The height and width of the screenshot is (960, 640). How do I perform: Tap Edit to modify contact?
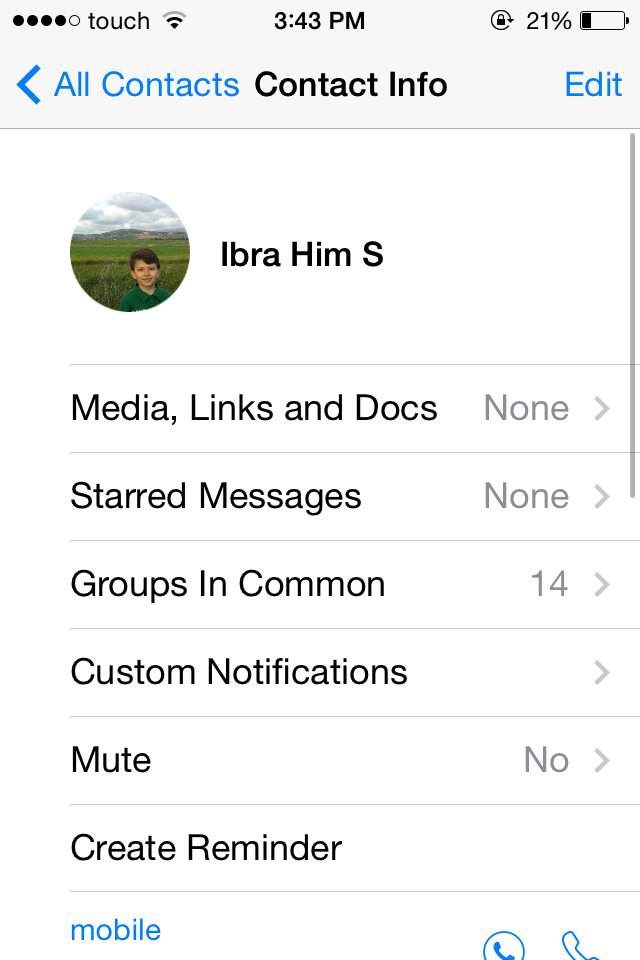click(593, 84)
